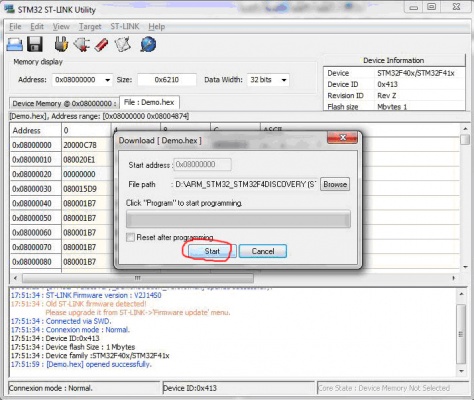Click the globe icon in the toolbar
This screenshot has height=400, width=474.
(x=148, y=44)
